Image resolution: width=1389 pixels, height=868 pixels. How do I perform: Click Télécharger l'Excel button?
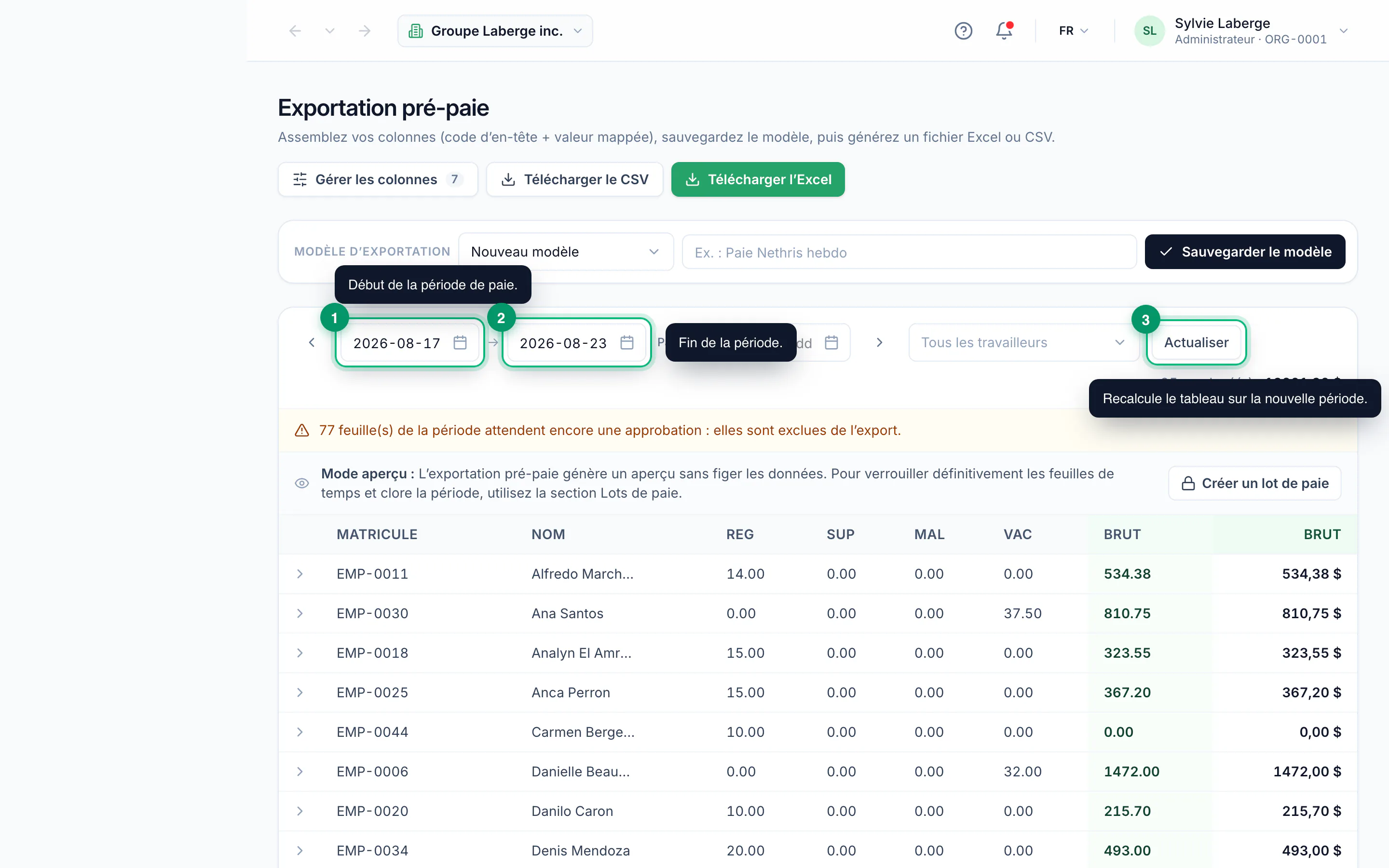pyautogui.click(x=758, y=180)
